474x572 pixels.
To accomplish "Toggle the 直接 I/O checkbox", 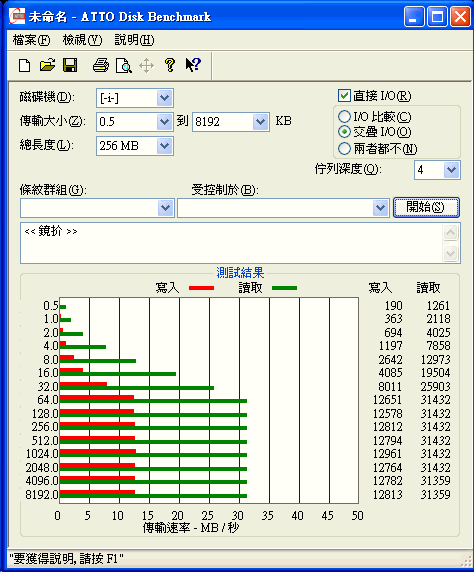I will [344, 96].
